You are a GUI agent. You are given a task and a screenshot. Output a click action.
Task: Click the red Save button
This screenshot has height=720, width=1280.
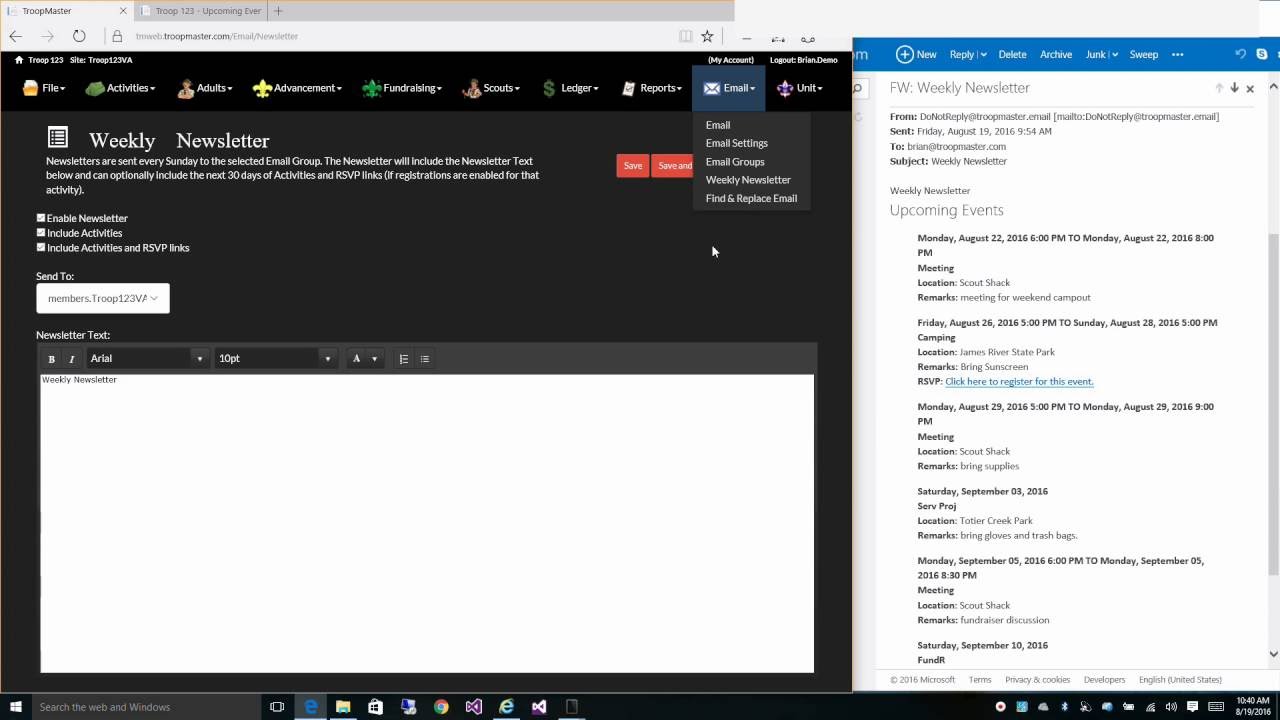633,166
